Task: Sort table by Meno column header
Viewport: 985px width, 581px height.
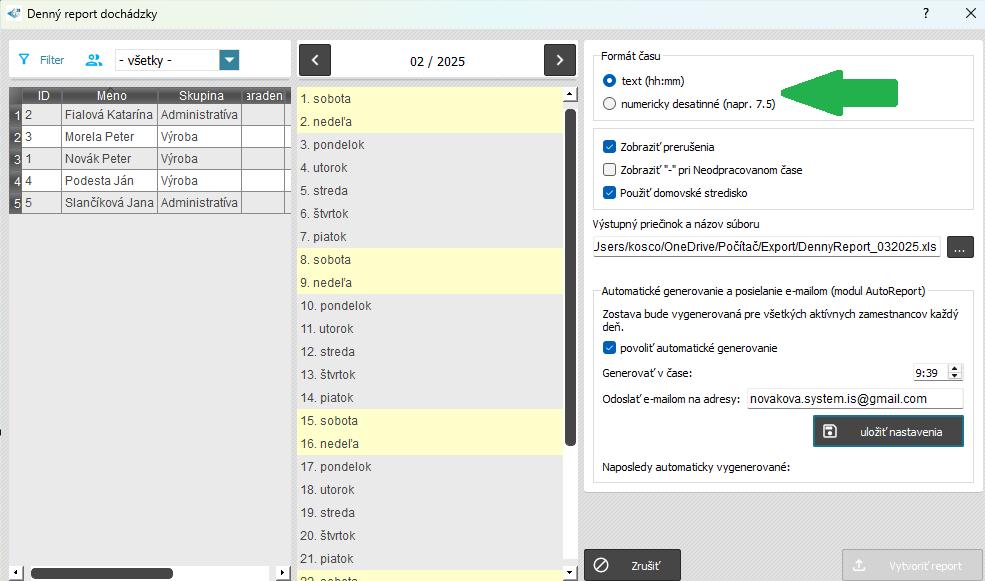Action: pos(111,96)
